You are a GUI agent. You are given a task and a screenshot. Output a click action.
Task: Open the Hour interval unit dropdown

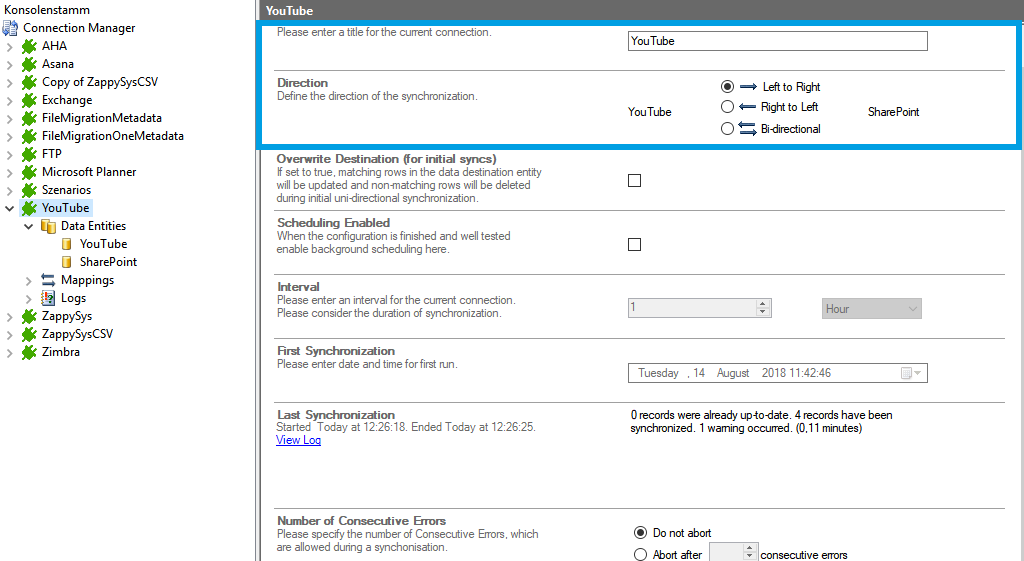point(871,309)
